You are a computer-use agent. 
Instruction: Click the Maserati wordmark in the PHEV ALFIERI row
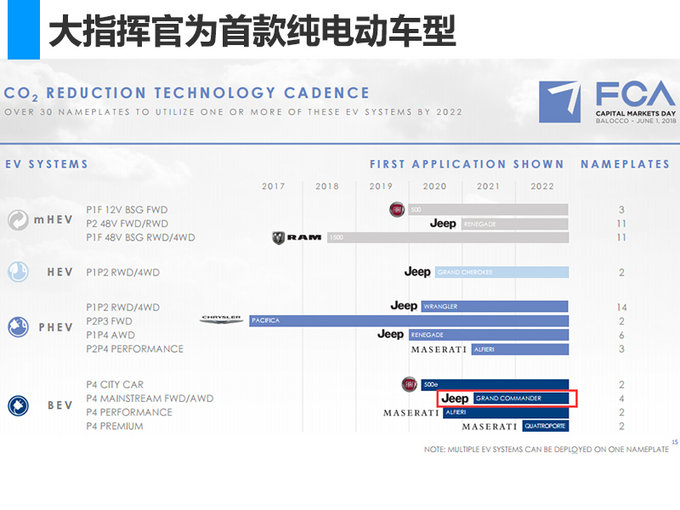439,350
